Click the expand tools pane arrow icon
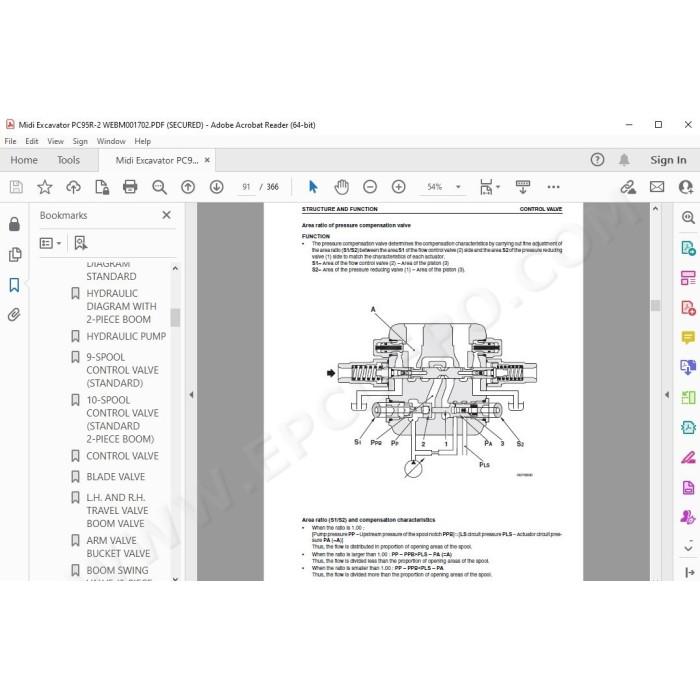The height and width of the screenshot is (700, 700). coord(689,572)
